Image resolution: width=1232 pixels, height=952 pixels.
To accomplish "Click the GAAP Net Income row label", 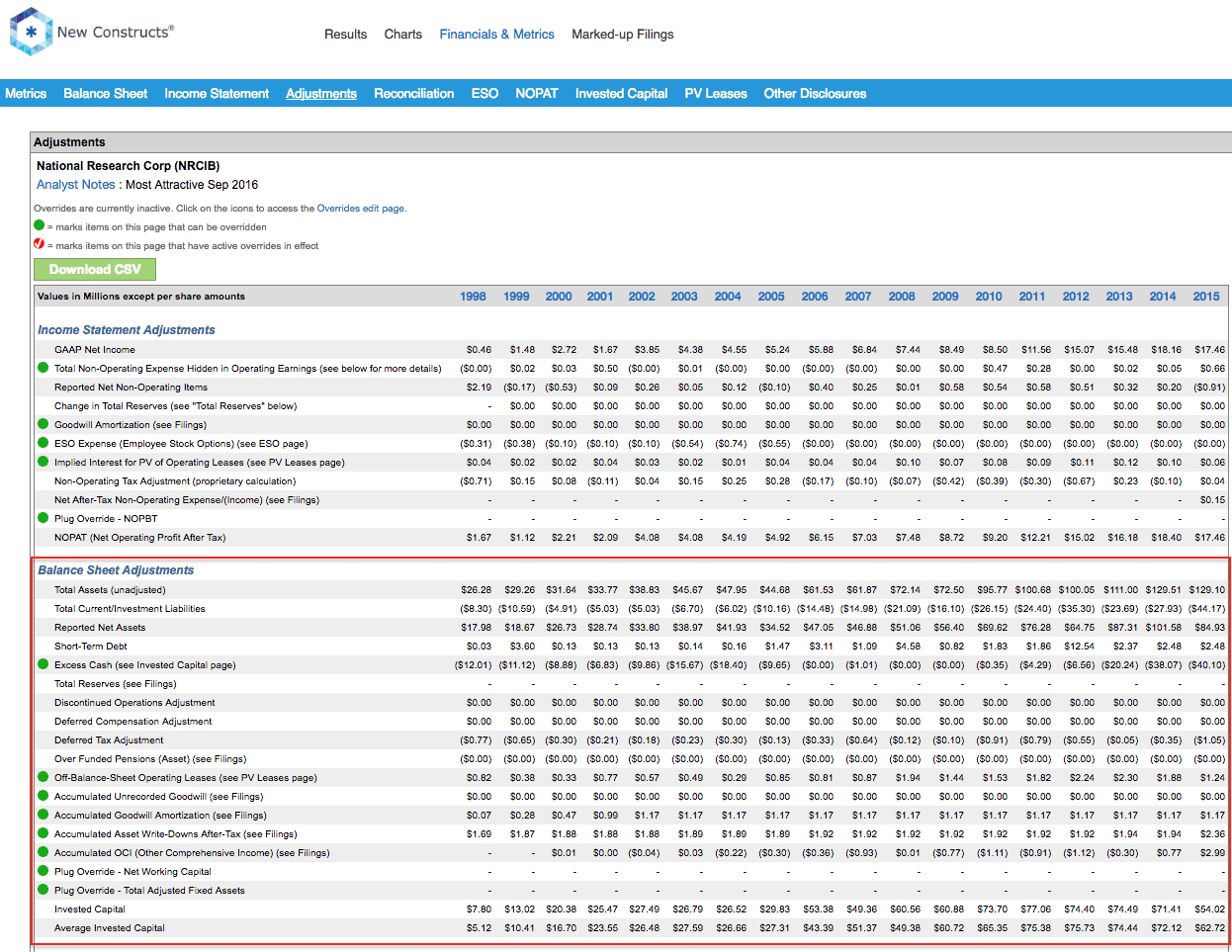I will pos(95,349).
